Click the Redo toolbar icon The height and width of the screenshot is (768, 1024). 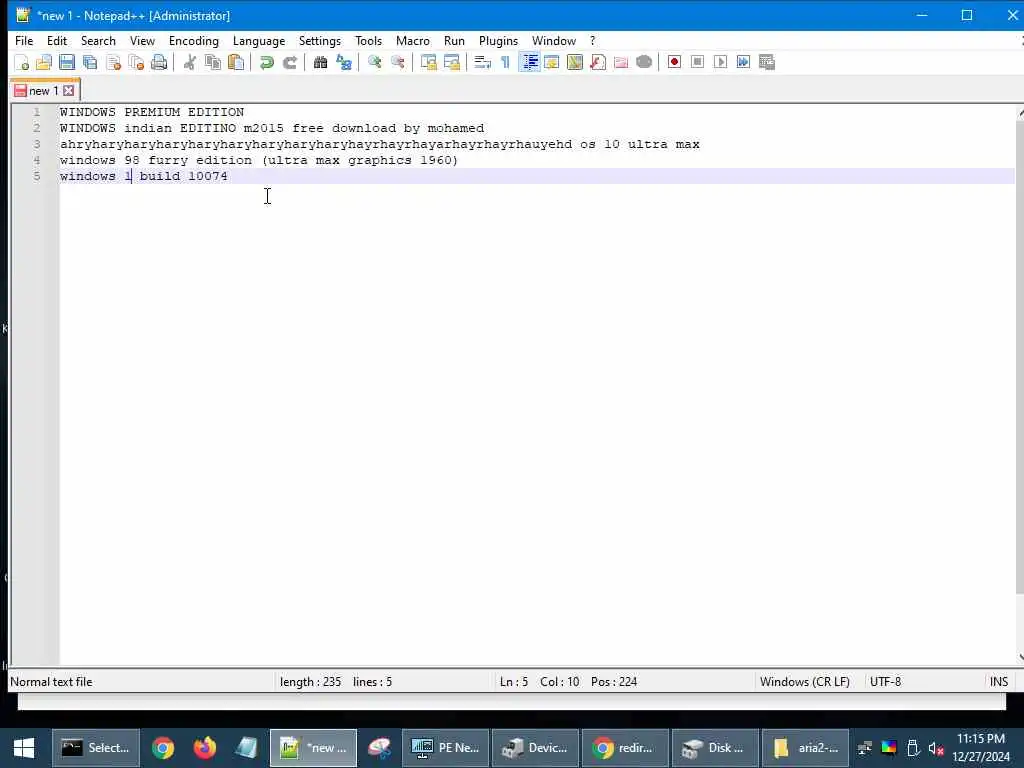pos(289,62)
